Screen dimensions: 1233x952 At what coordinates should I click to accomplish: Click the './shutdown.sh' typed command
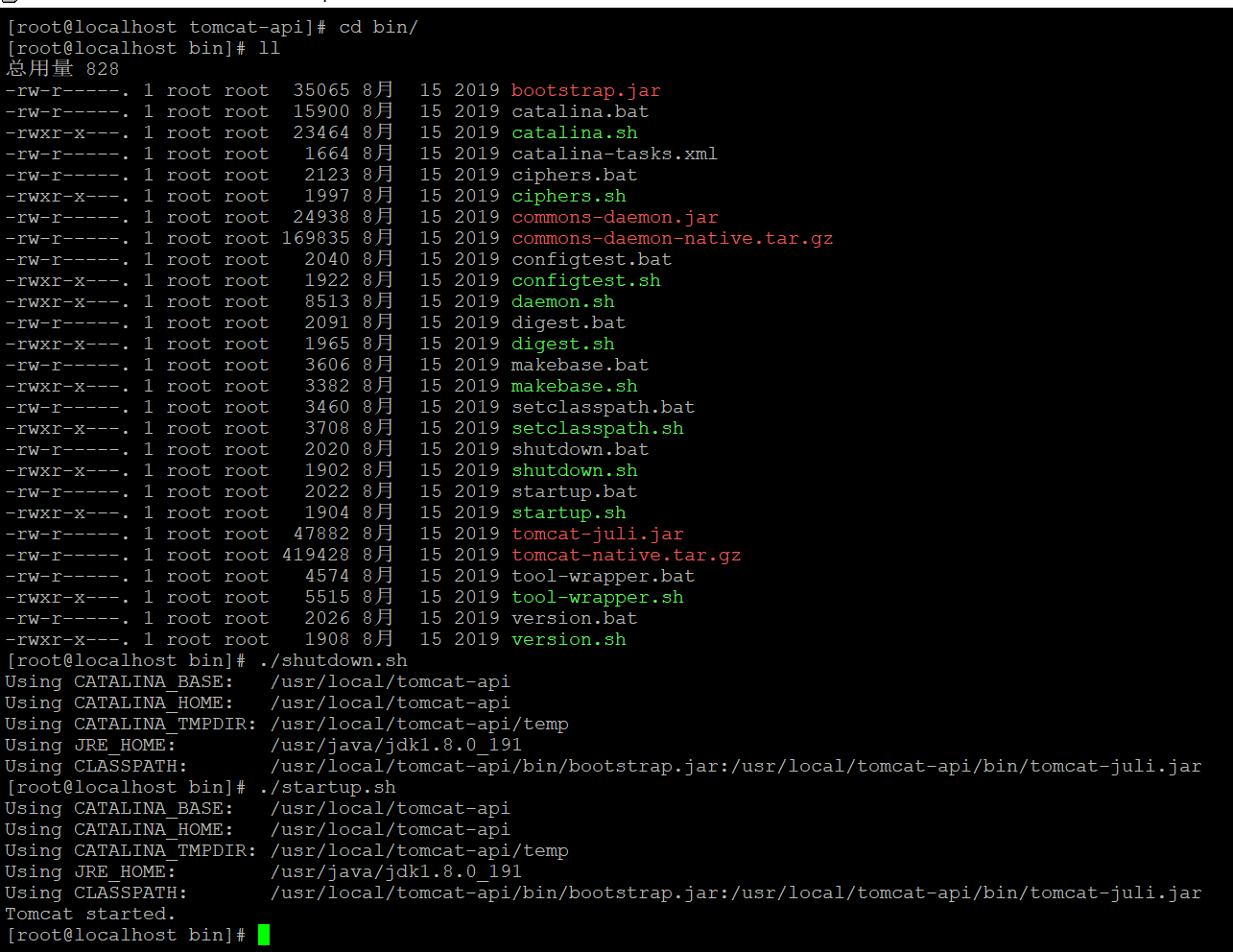point(333,660)
